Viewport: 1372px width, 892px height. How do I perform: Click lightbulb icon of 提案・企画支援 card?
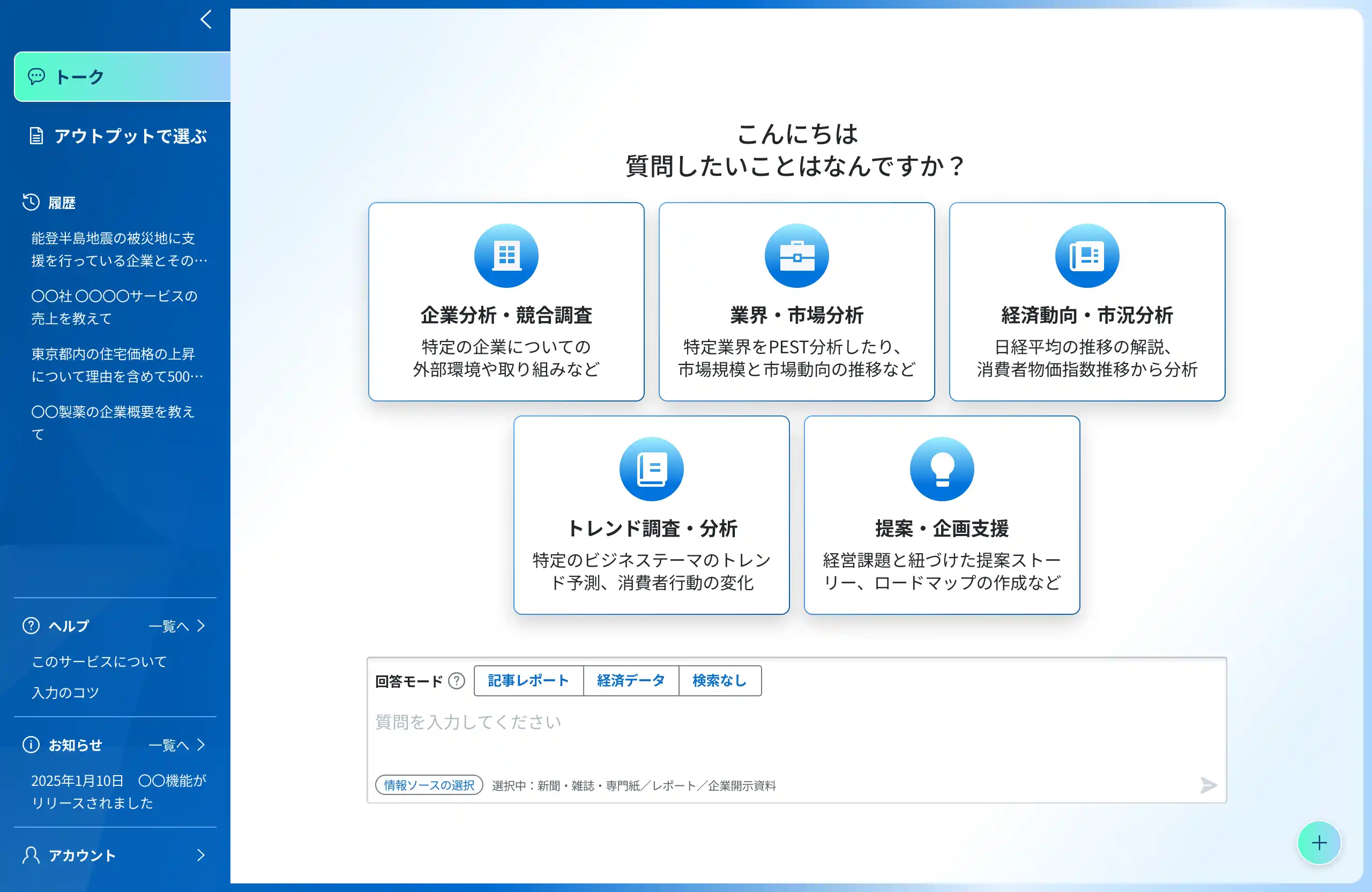point(942,469)
